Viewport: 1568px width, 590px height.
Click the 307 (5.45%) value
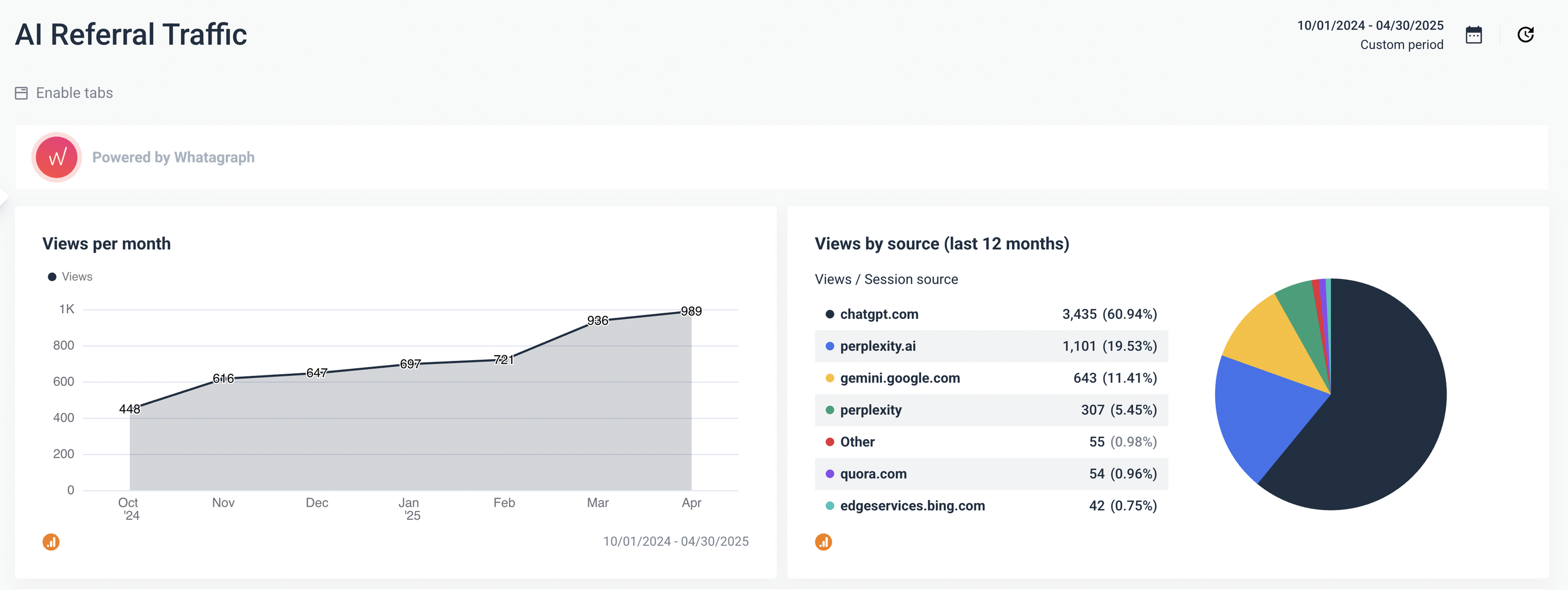(1119, 410)
